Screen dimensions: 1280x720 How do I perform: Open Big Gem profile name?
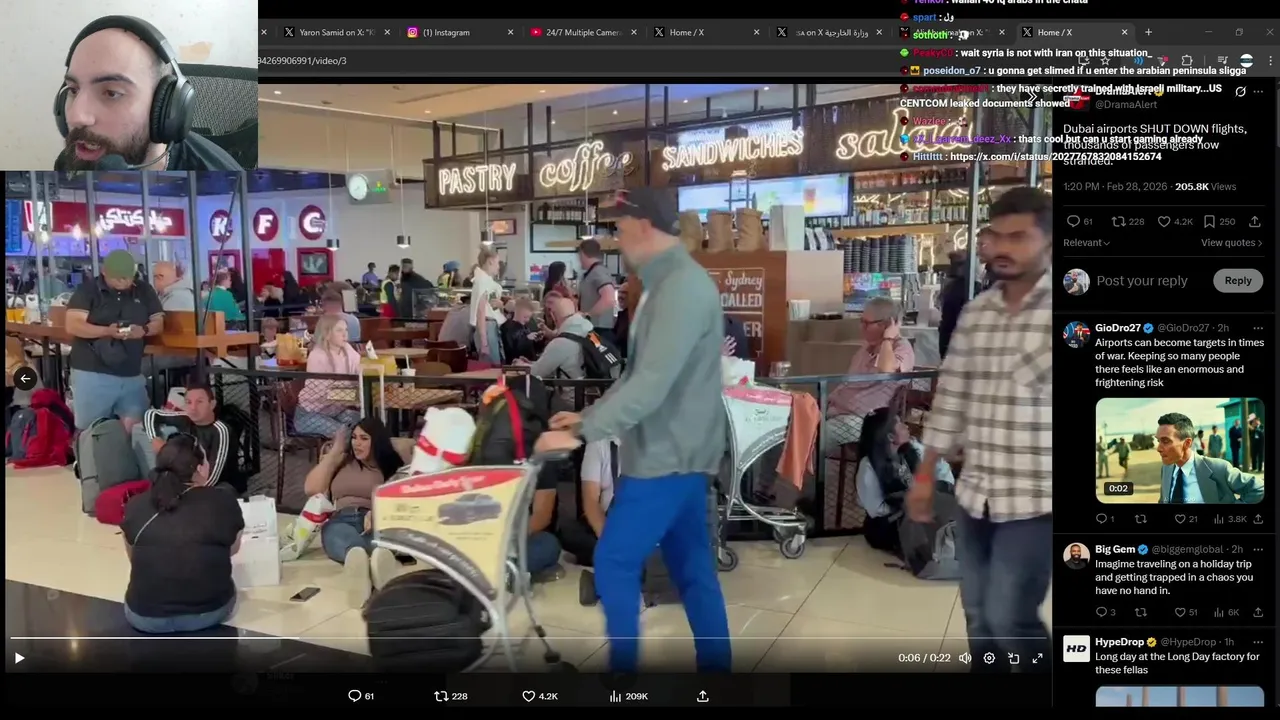[x=1115, y=549]
